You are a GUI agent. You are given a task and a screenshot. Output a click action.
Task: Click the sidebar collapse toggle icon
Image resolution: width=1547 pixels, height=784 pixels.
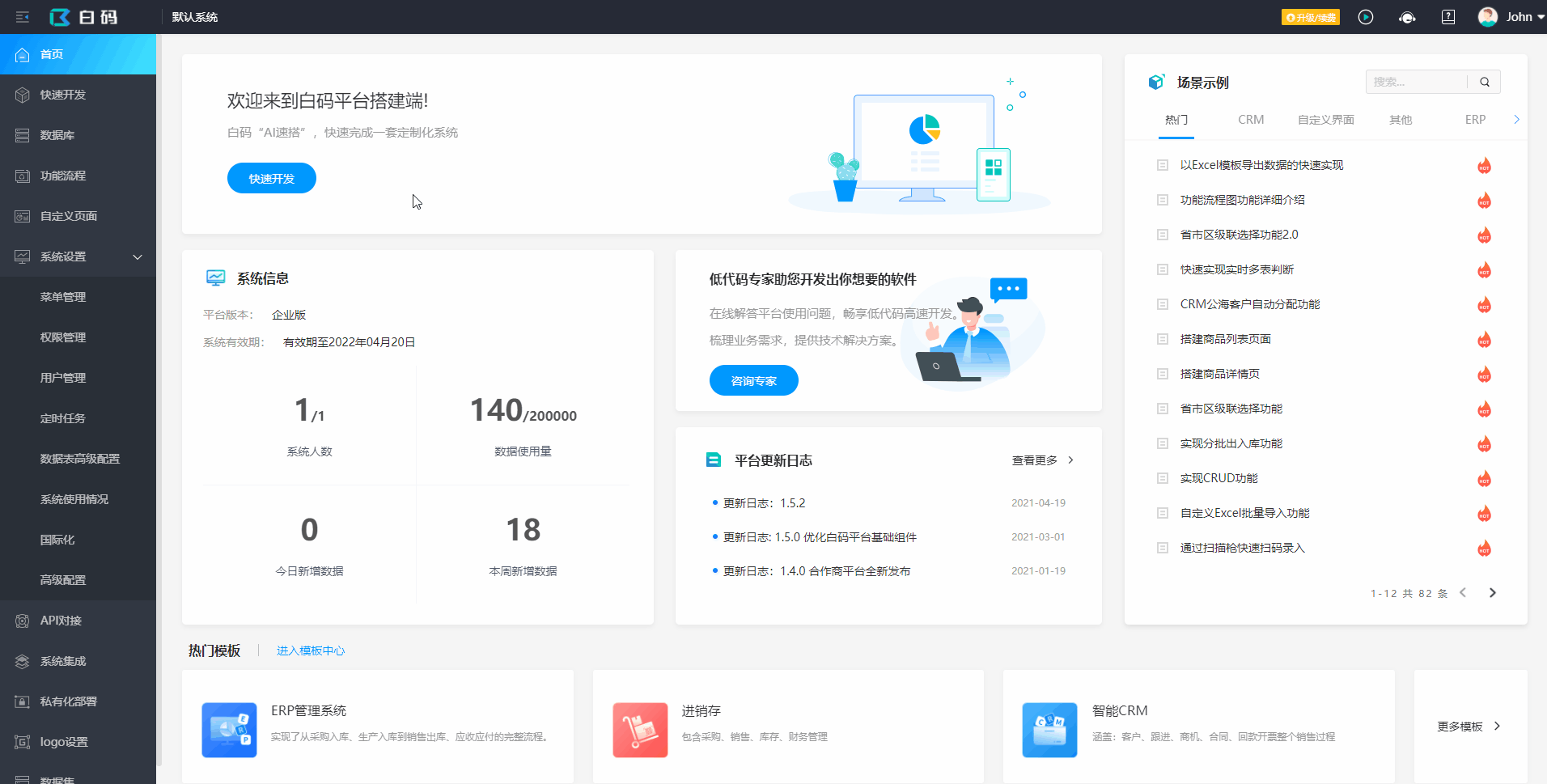tap(22, 16)
